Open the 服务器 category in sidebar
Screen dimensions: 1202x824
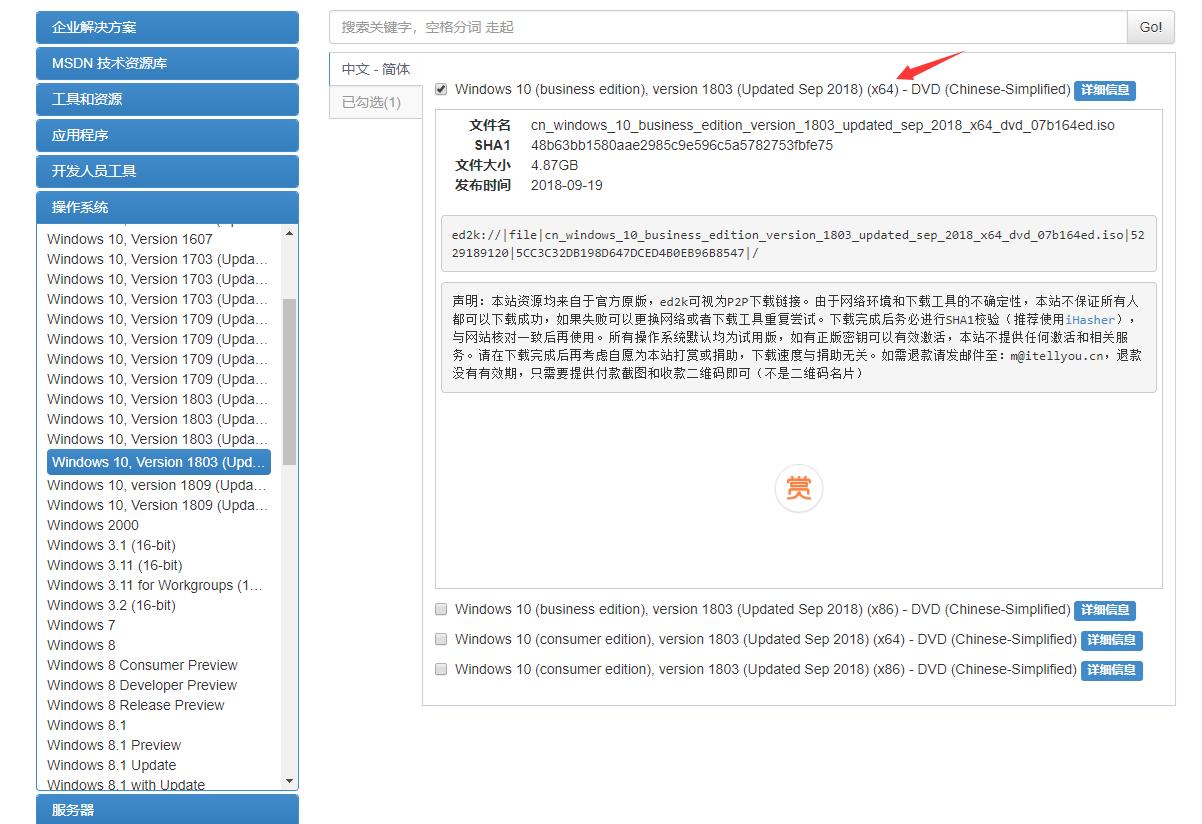coord(167,810)
